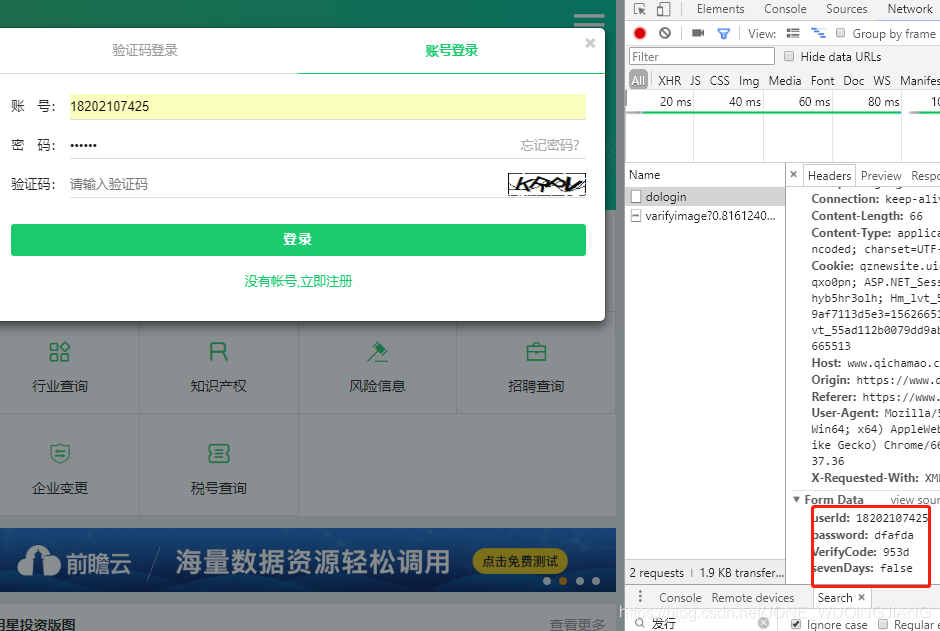Filter requests by WS type
Image resolution: width=940 pixels, height=631 pixels.
[882, 80]
